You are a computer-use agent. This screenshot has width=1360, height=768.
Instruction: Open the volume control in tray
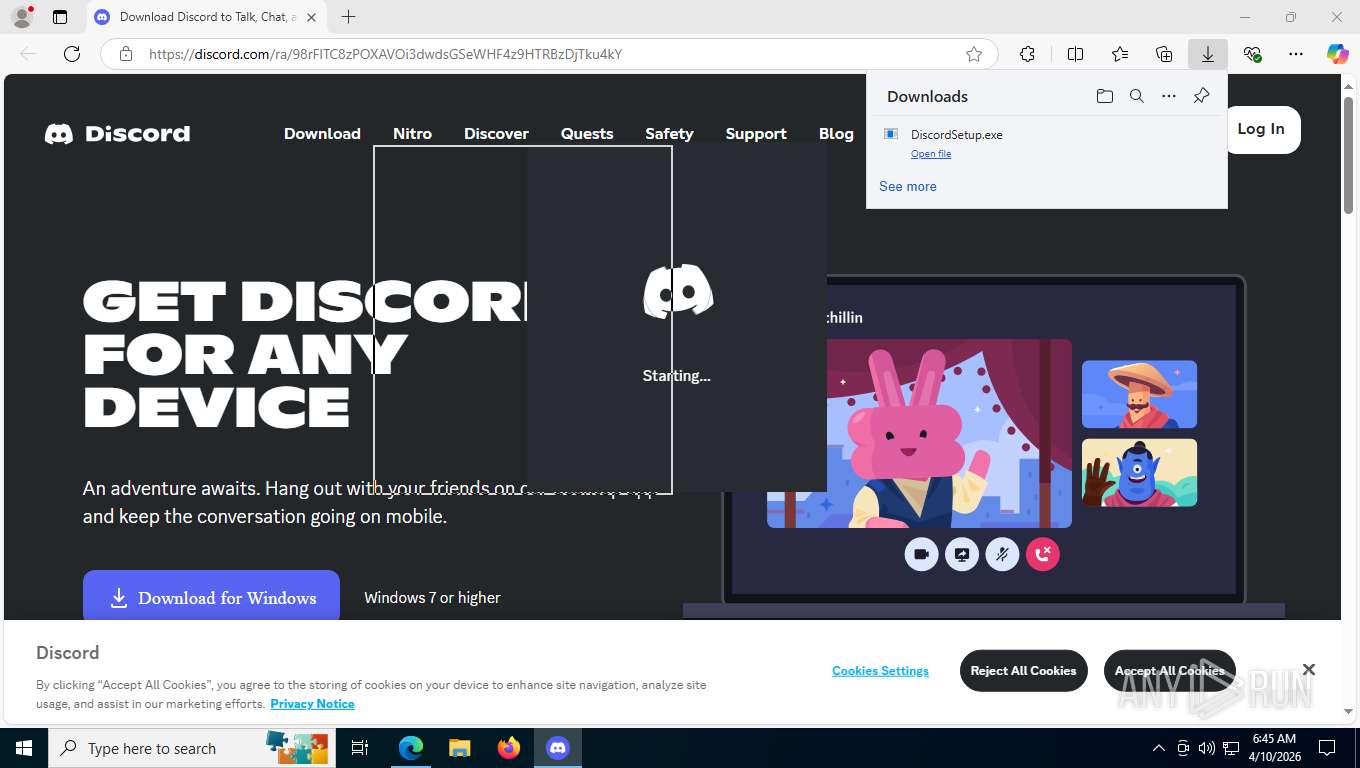1207,748
